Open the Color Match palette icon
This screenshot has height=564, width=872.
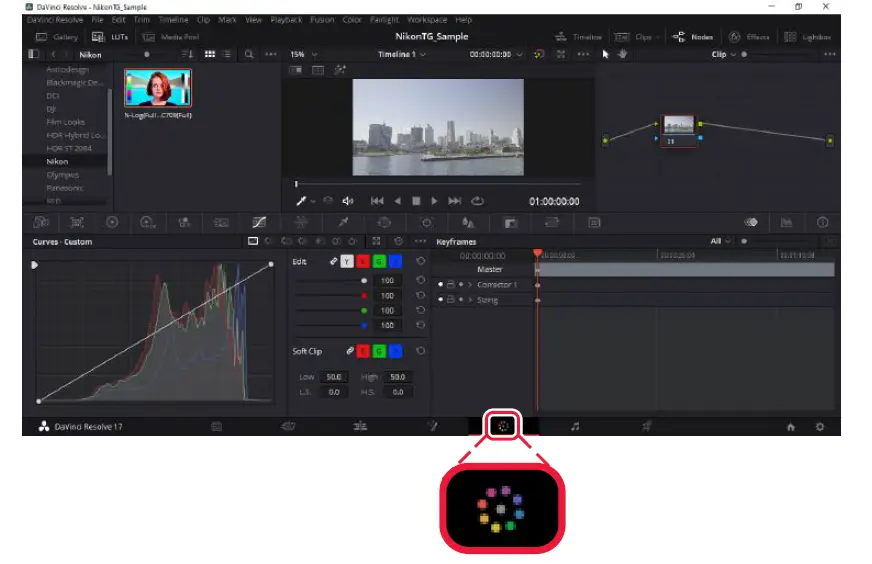[x=77, y=222]
